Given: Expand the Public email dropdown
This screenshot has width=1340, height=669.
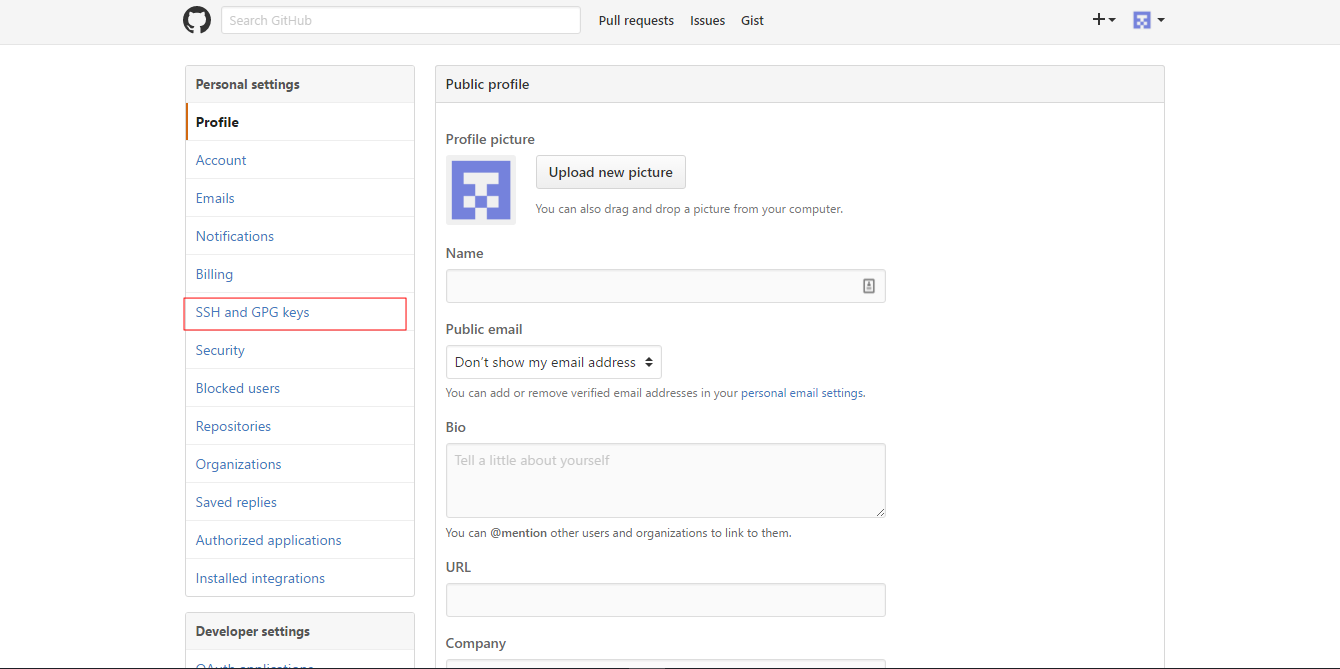Looking at the screenshot, I should tap(553, 362).
